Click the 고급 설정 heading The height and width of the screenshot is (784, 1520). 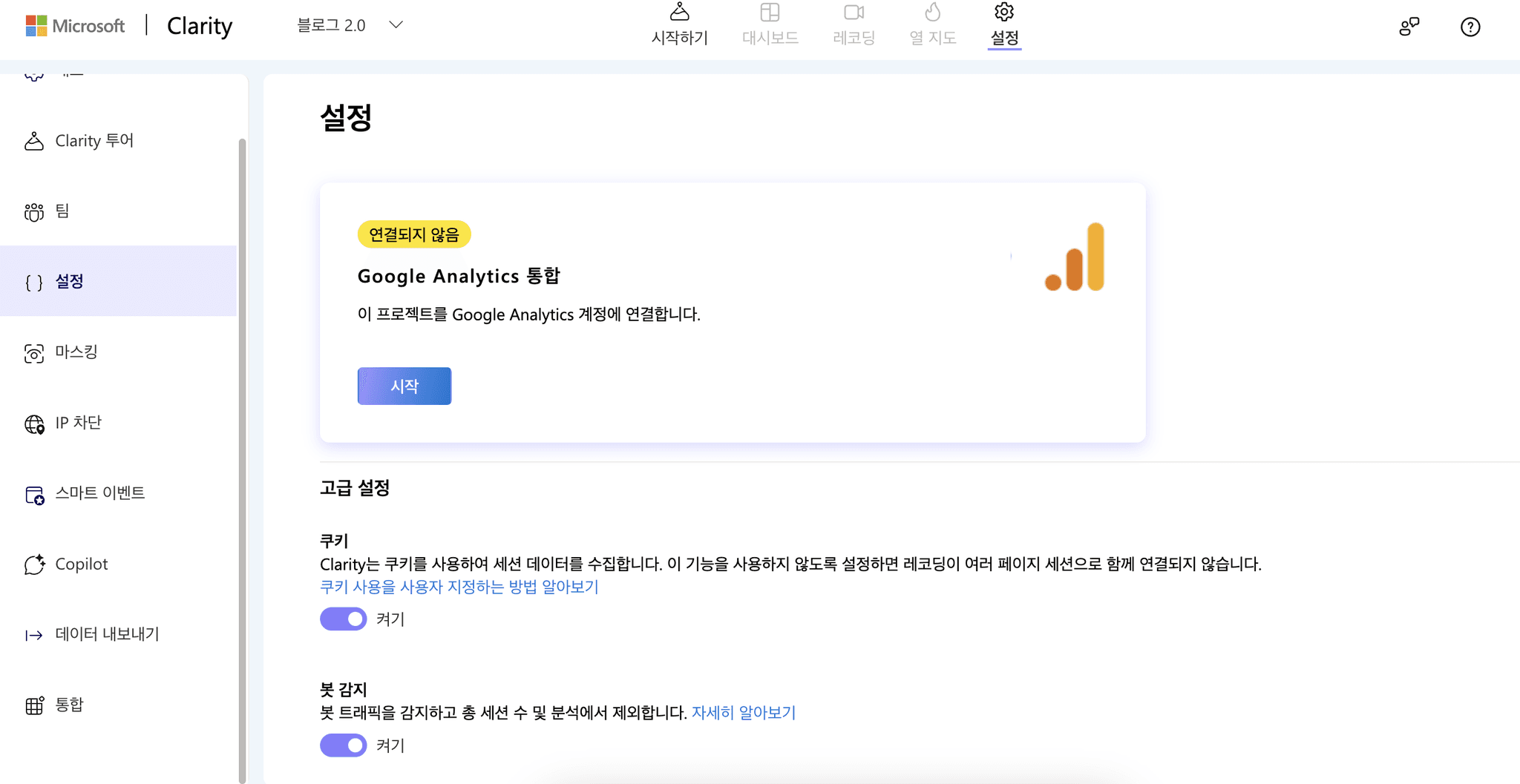click(x=355, y=487)
